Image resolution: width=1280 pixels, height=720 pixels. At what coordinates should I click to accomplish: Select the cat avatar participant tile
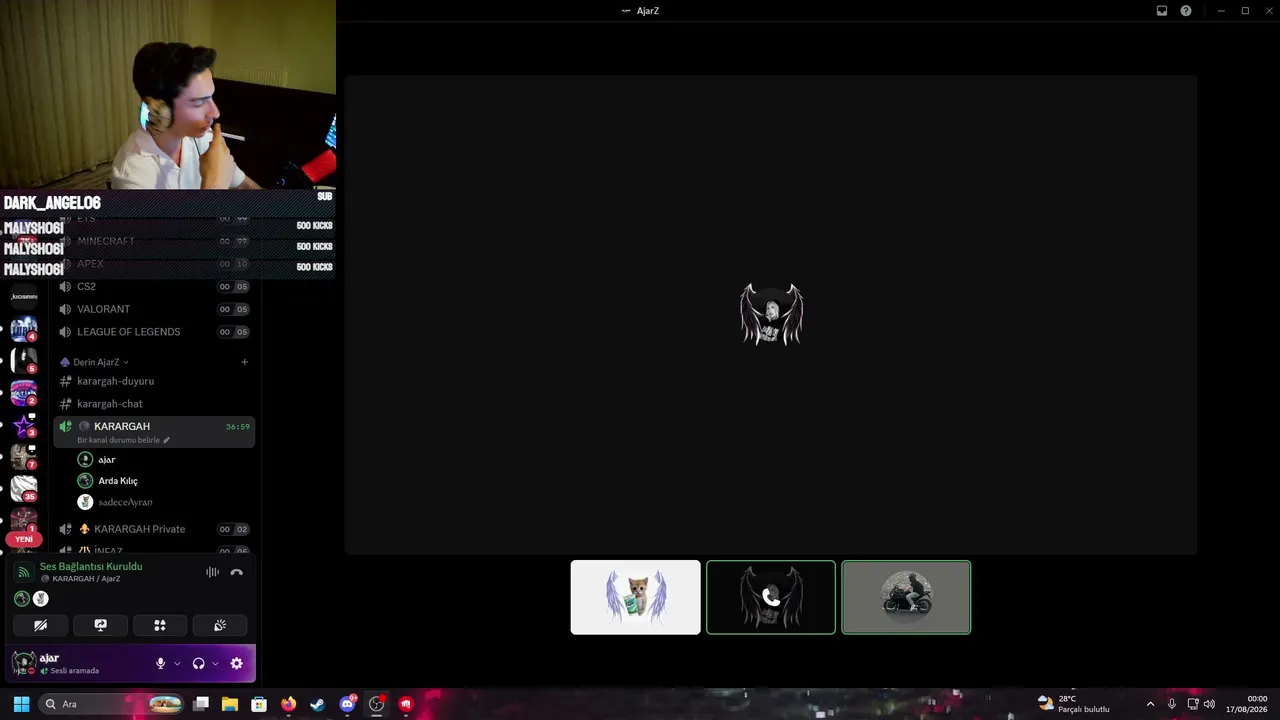tap(636, 597)
